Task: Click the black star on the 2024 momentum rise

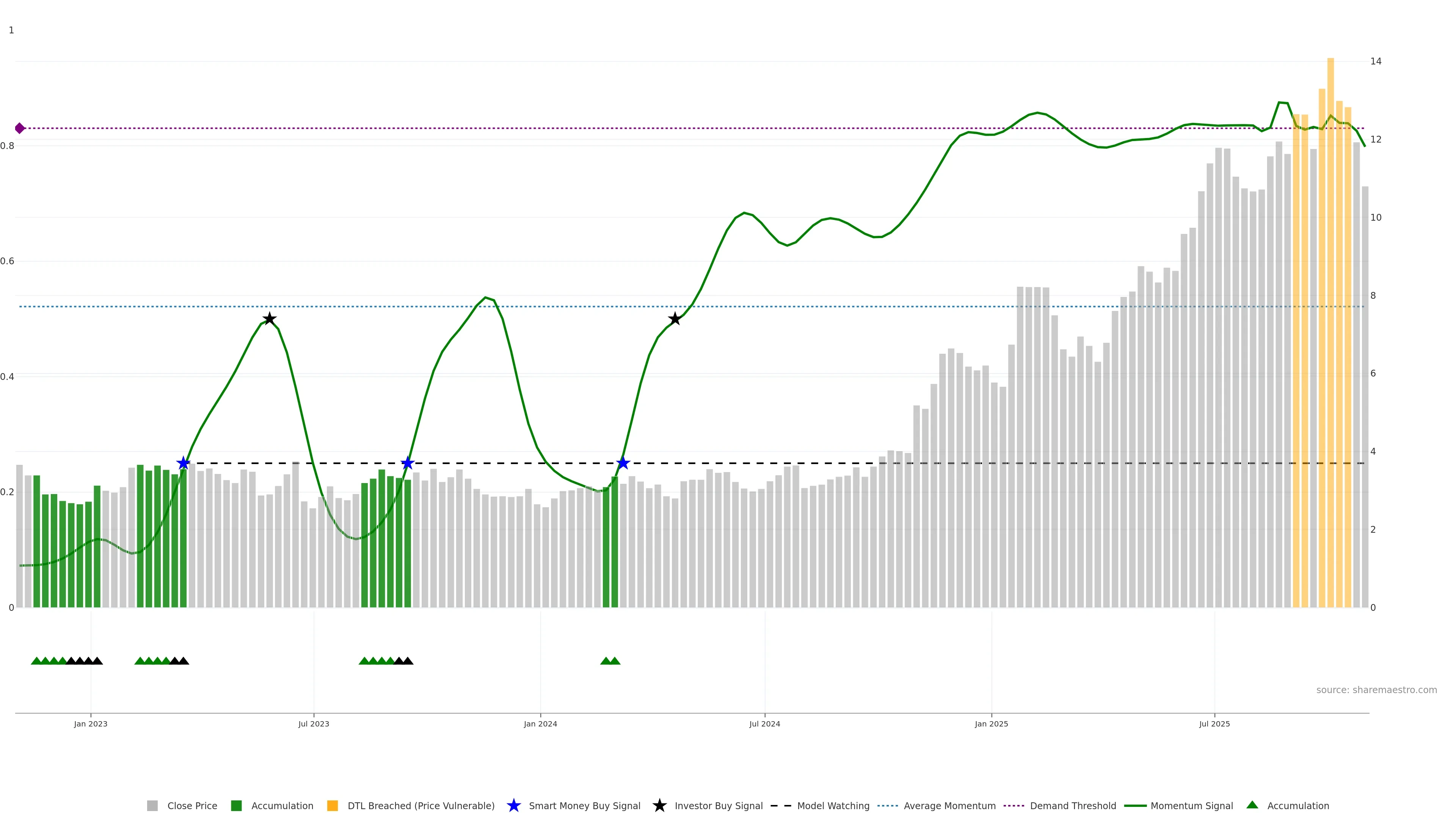Action: [x=674, y=319]
